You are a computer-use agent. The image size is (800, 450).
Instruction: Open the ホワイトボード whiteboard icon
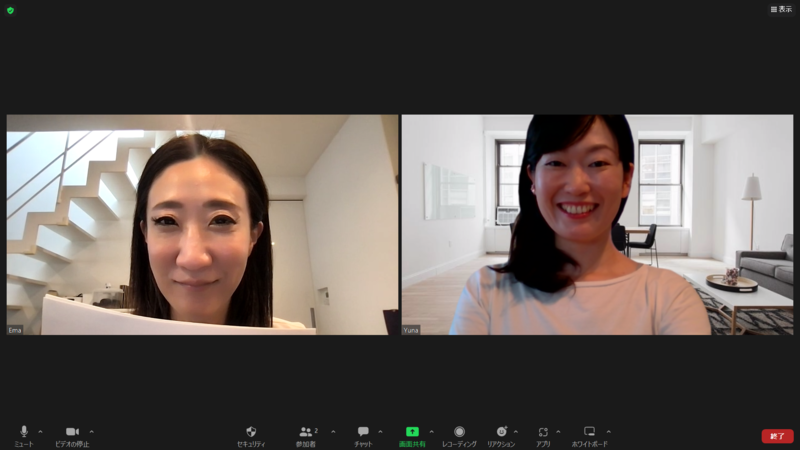click(x=589, y=432)
